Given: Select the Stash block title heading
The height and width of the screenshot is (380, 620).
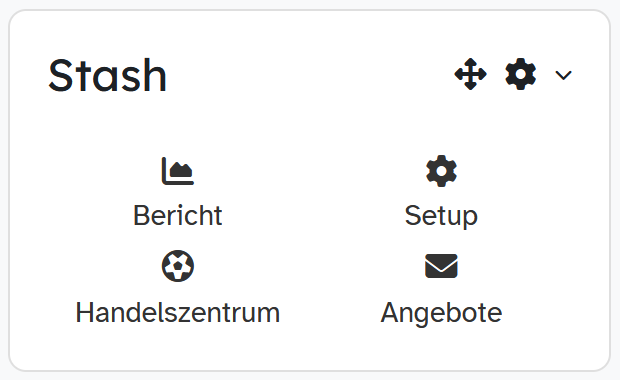Looking at the screenshot, I should pyautogui.click(x=107, y=75).
